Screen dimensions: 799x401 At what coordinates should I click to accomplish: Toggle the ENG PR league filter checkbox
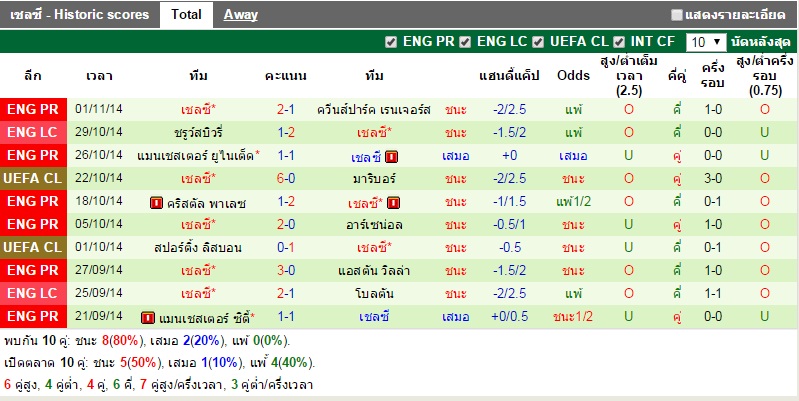(x=391, y=42)
